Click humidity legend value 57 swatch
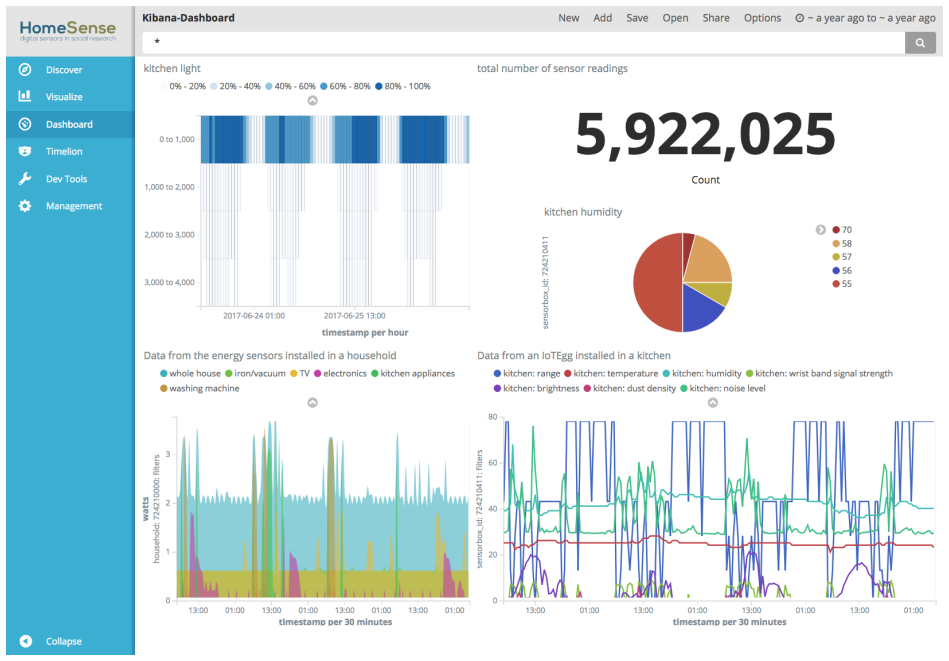Viewport: 949px width, 661px height. [836, 257]
